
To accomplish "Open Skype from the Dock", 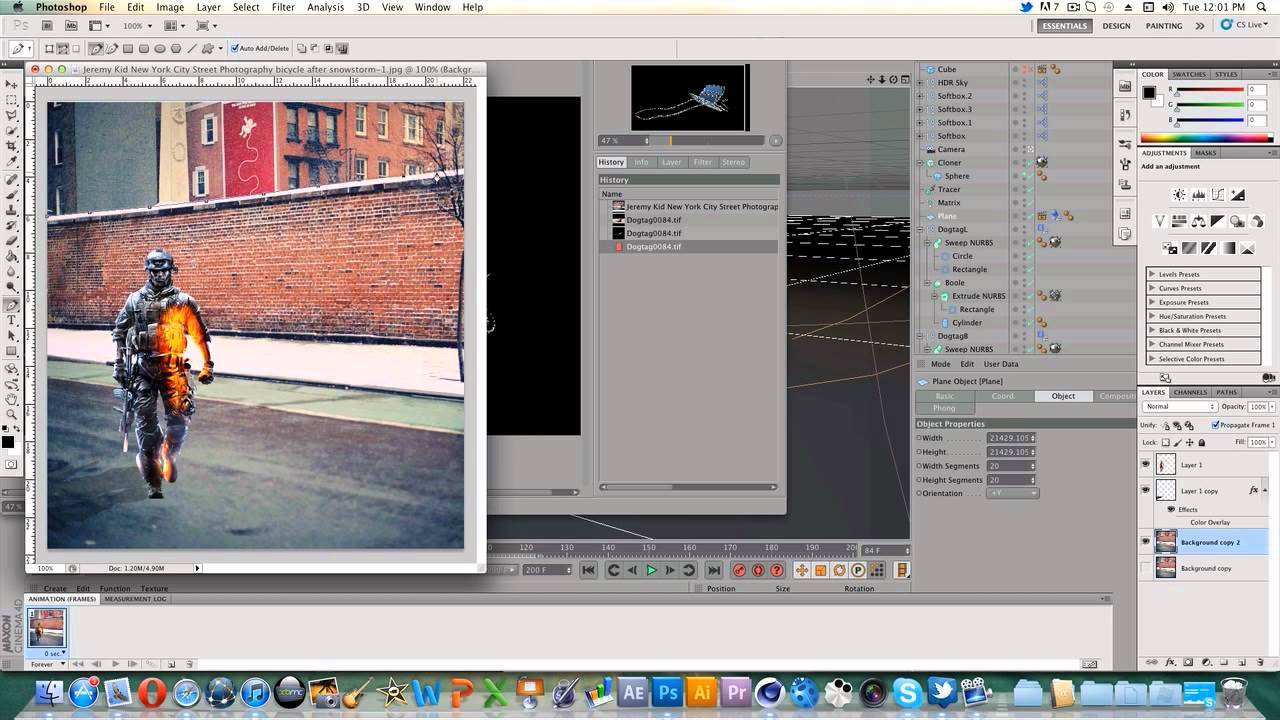I will click(x=907, y=692).
